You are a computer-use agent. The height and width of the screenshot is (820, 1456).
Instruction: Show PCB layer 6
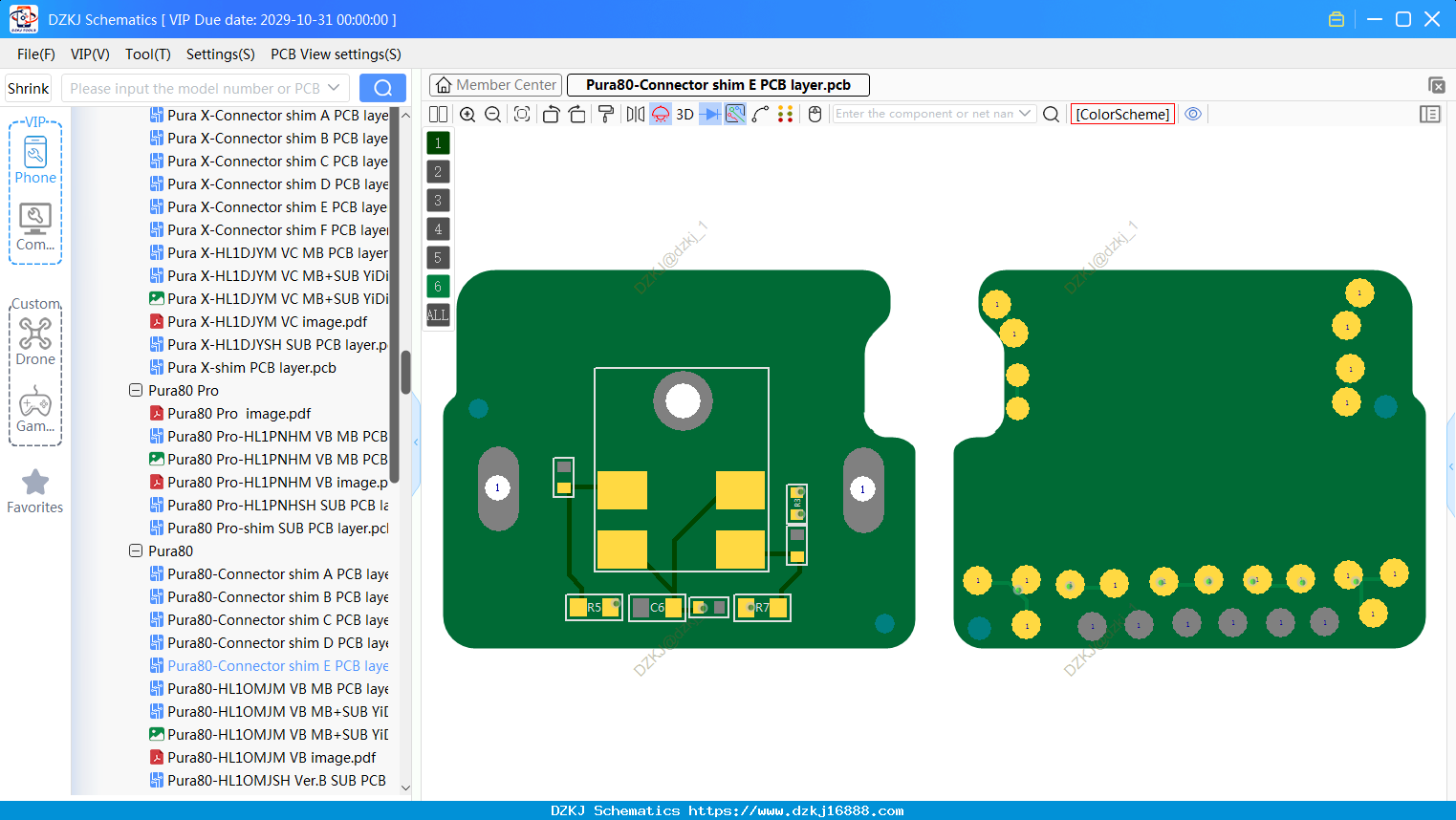click(438, 287)
